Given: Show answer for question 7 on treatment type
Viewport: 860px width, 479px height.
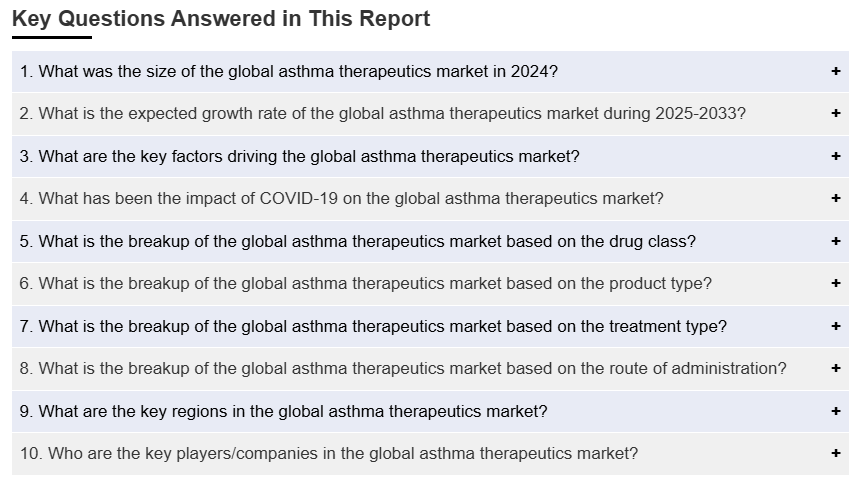Looking at the screenshot, I should [x=373, y=326].
